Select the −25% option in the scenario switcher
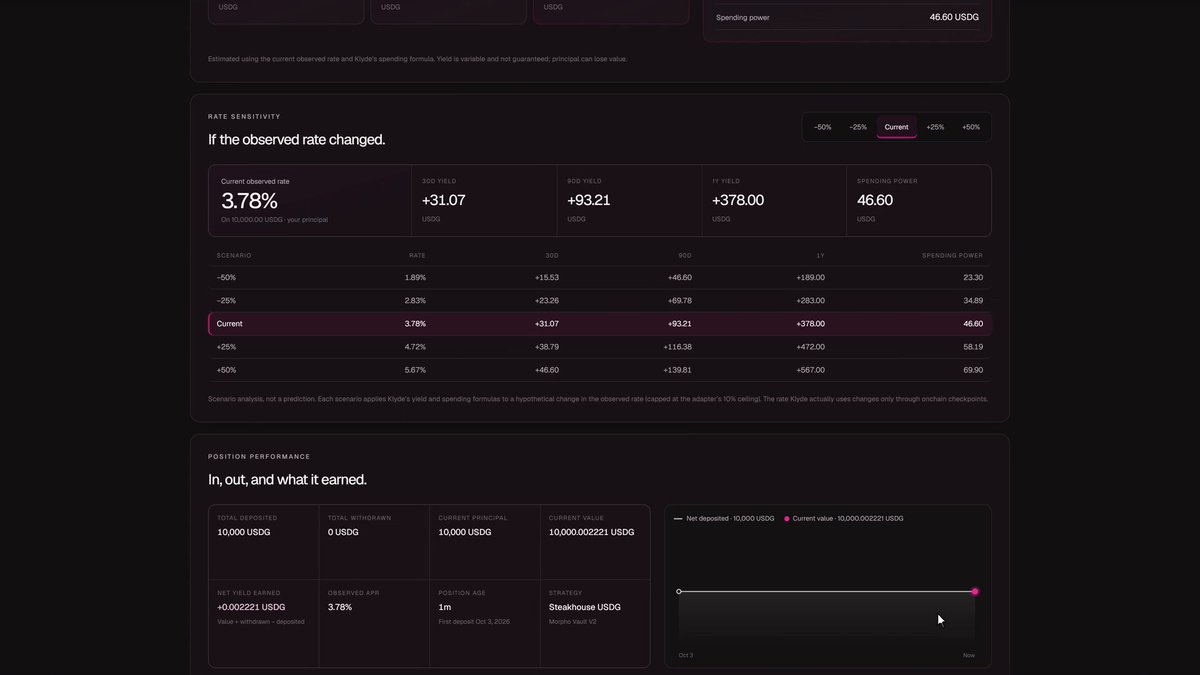The height and width of the screenshot is (675, 1200). click(858, 127)
